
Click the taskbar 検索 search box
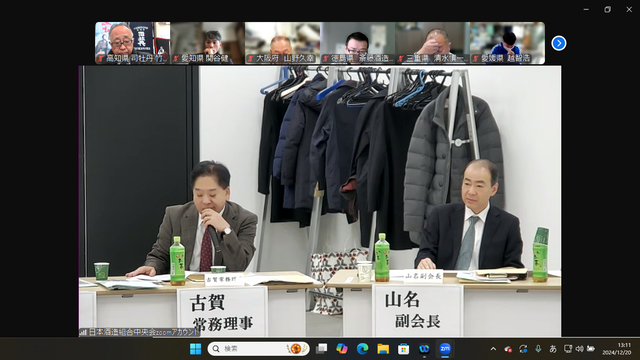(258, 349)
